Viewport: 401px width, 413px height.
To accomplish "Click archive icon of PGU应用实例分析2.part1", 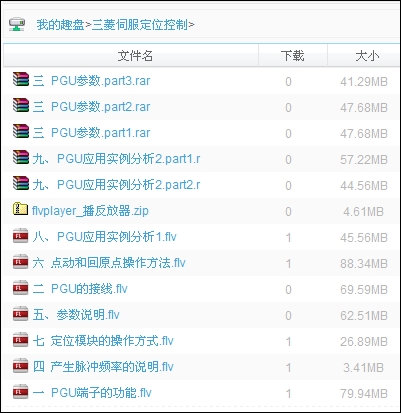I will coord(21,157).
